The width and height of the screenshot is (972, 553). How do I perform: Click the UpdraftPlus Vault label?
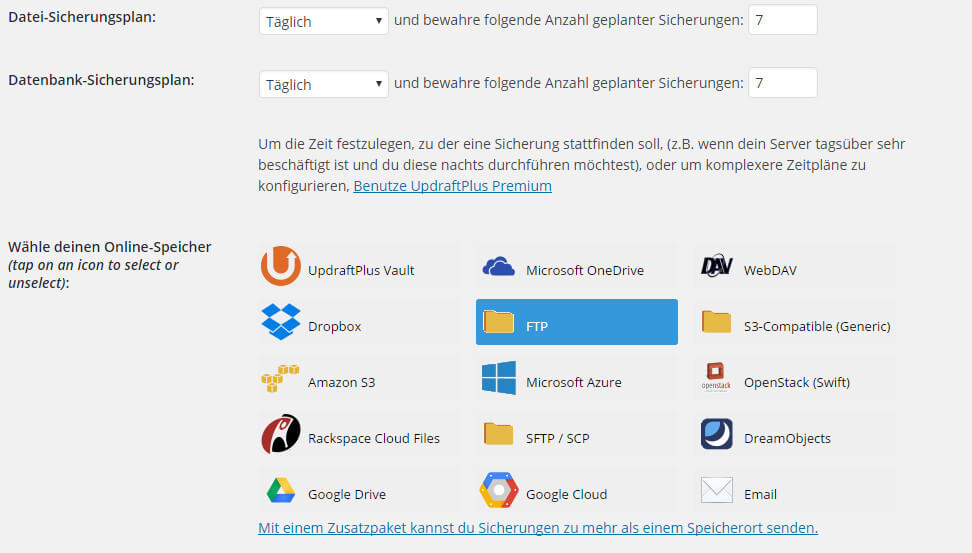click(x=361, y=270)
